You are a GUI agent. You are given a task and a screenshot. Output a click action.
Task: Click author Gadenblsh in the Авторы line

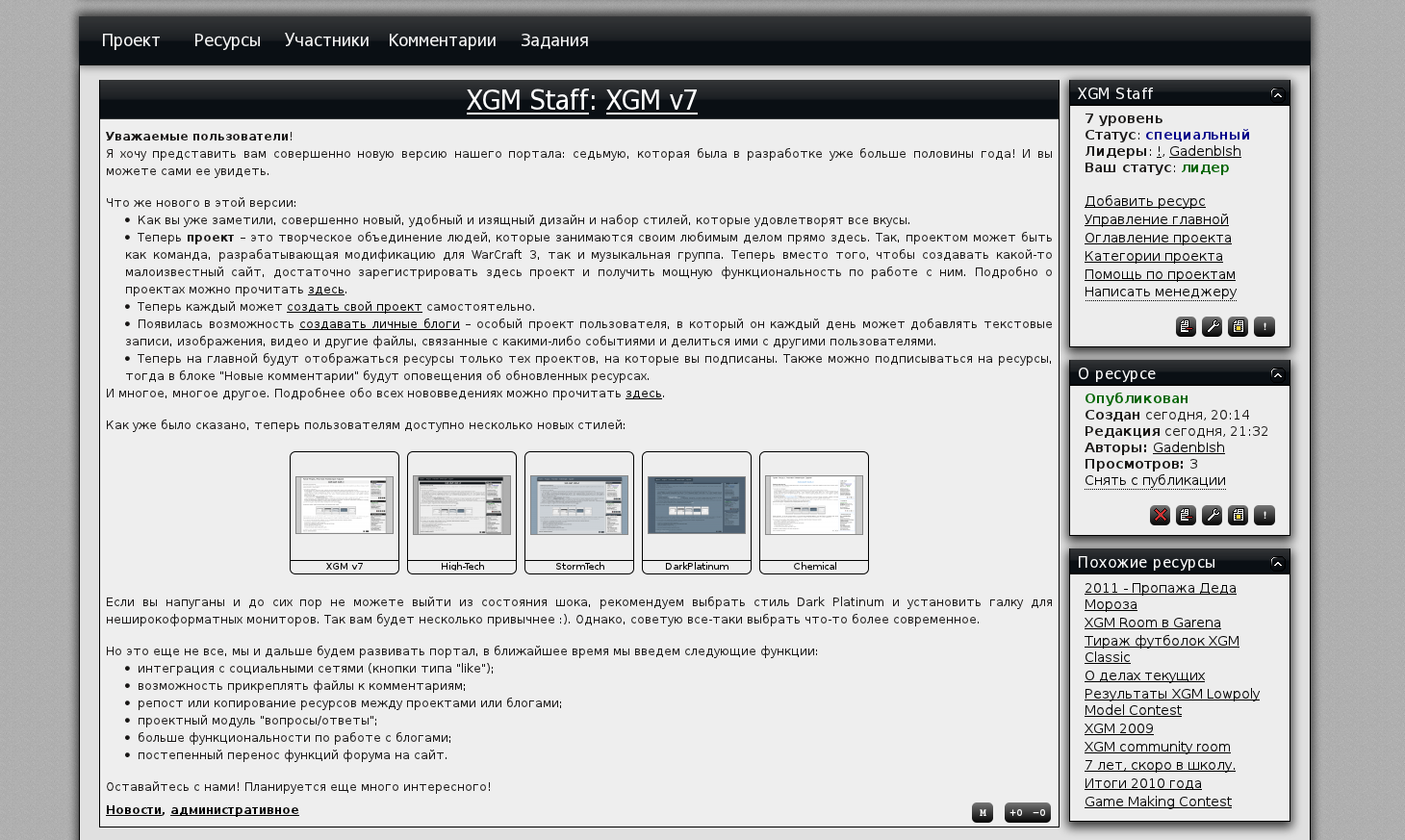pos(1188,447)
